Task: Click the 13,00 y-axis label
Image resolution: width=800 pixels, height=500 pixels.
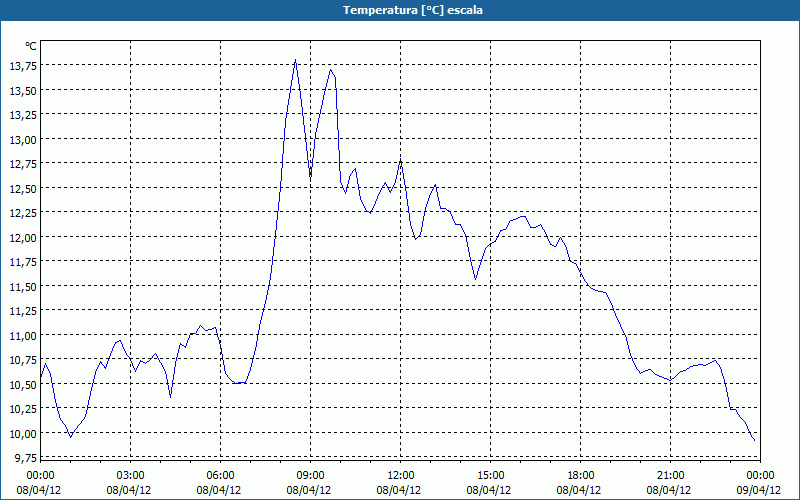Action: pyautogui.click(x=23, y=139)
